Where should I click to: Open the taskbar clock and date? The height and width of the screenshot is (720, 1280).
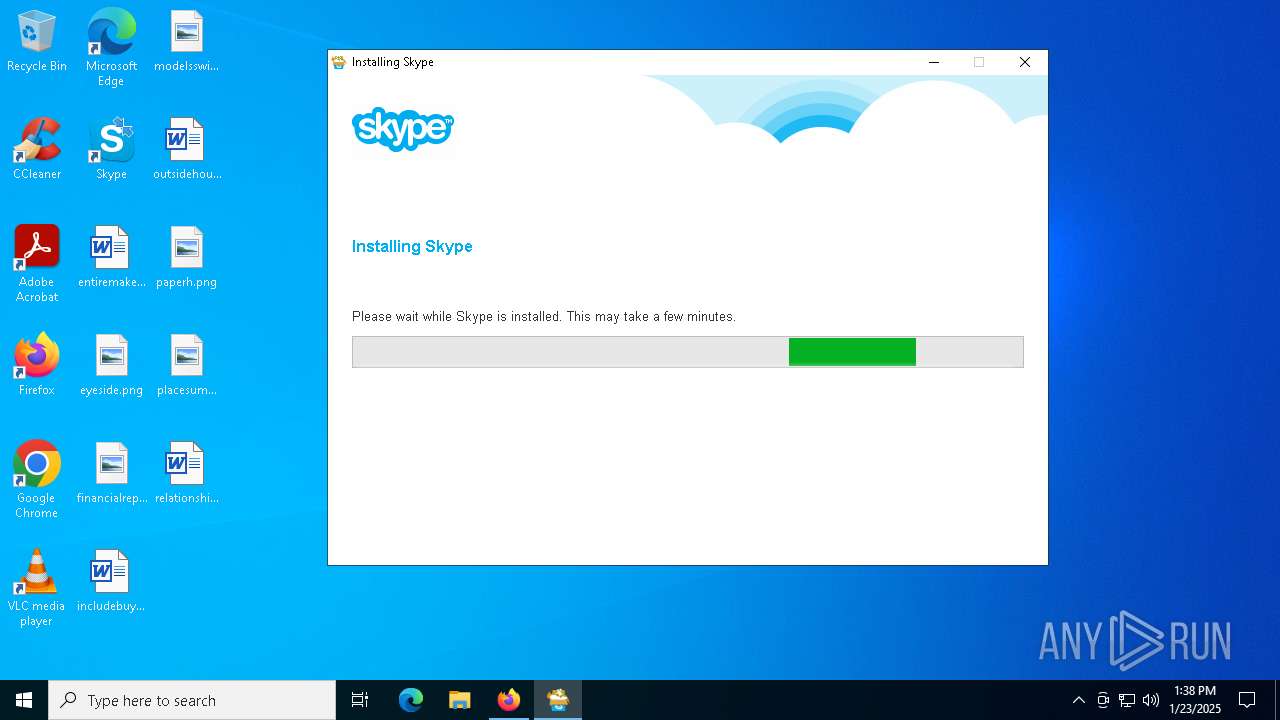point(1195,700)
